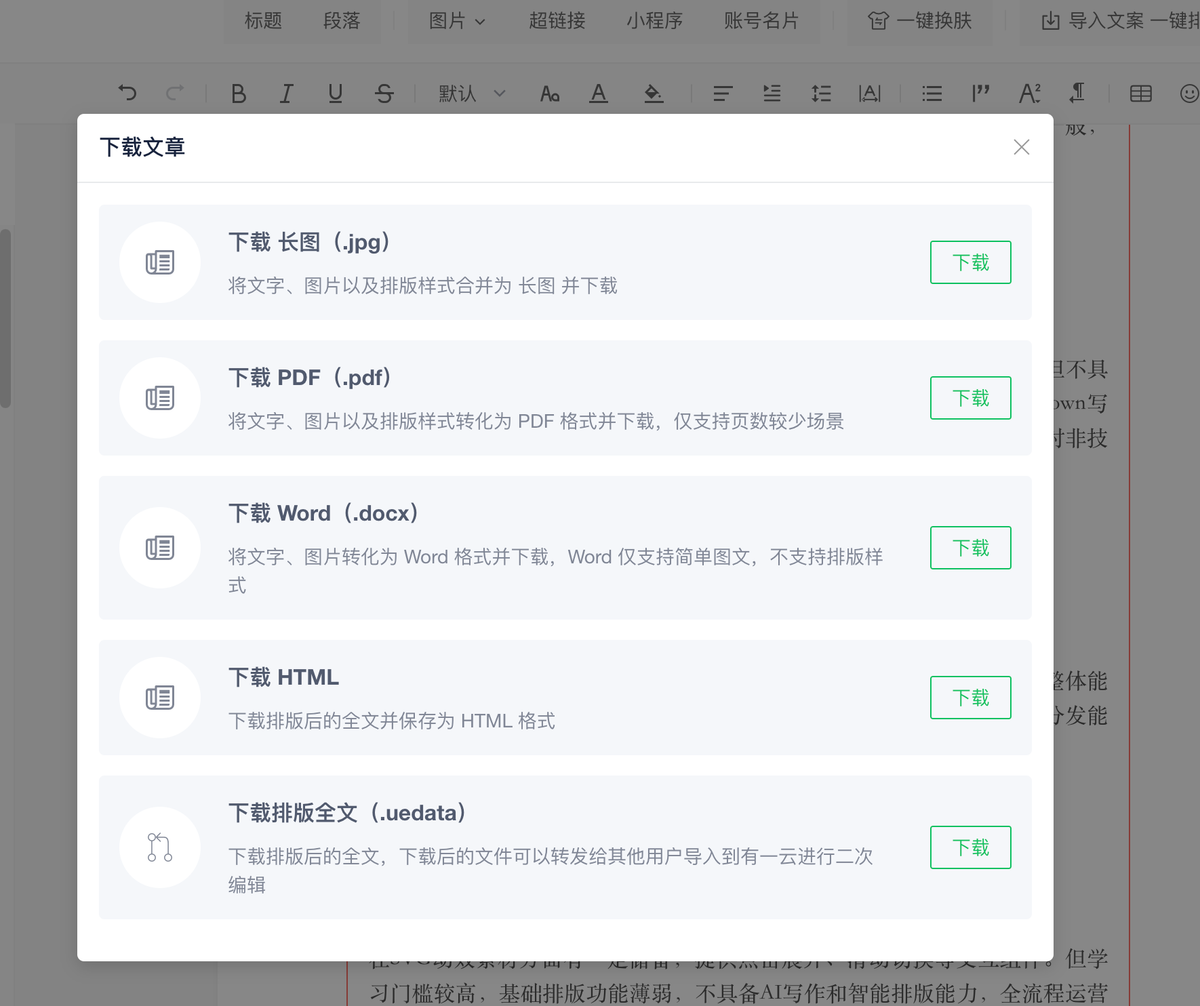Click the long image description text

pyautogui.click(x=423, y=286)
